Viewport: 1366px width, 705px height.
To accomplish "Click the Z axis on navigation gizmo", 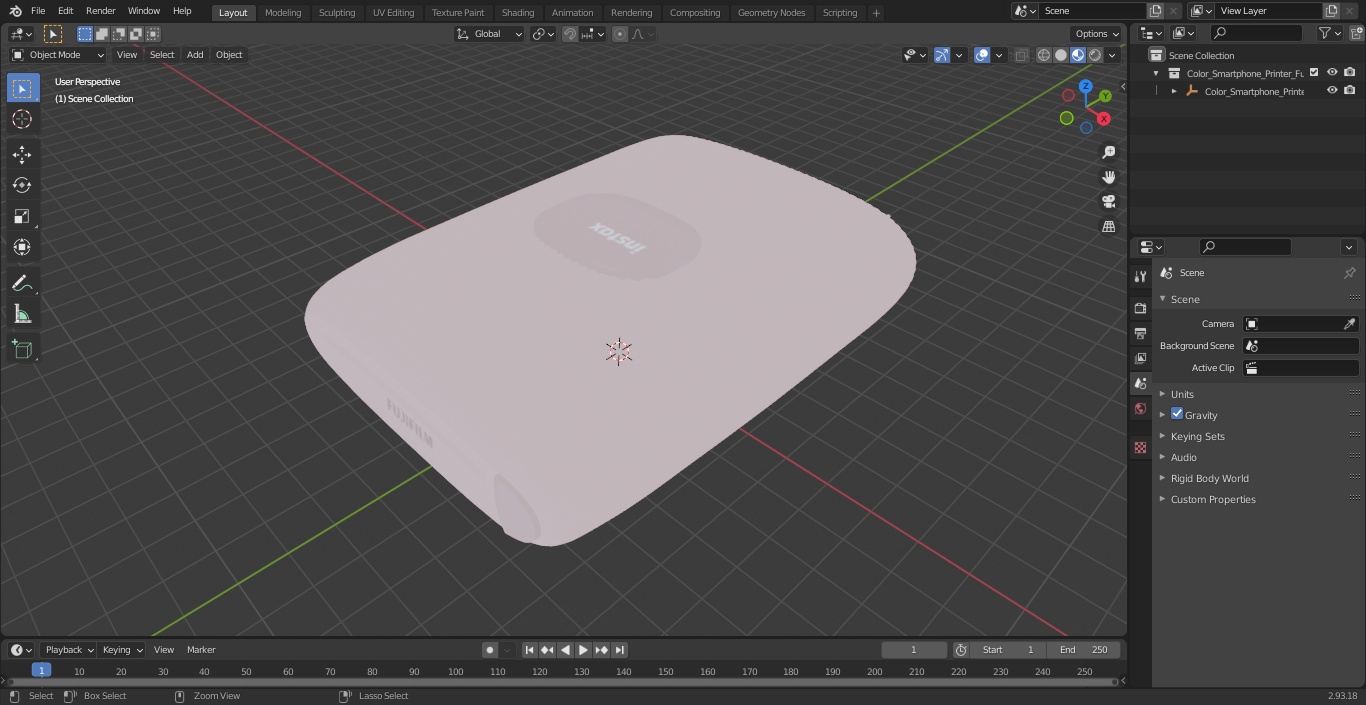I will tap(1086, 87).
